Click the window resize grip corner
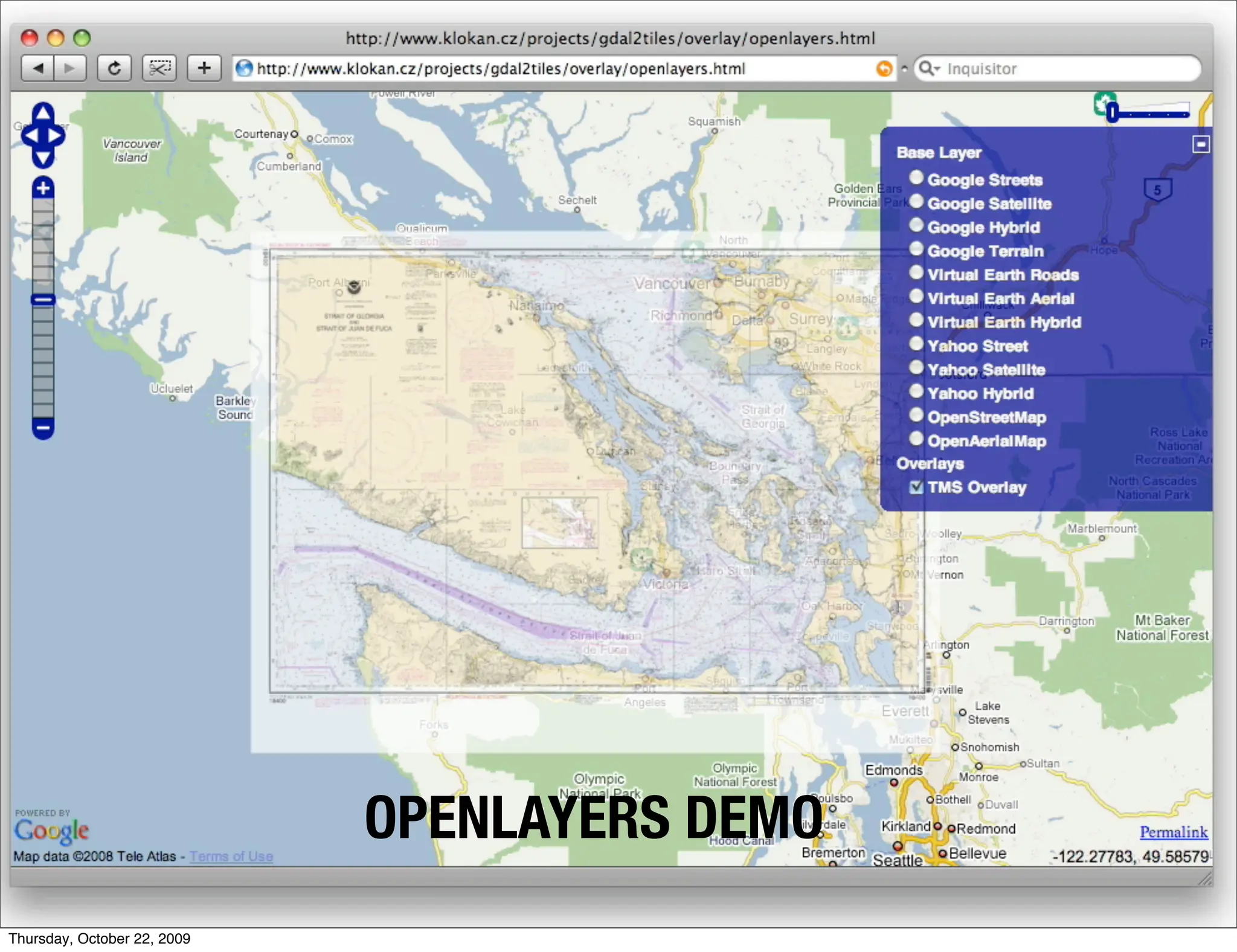The width and height of the screenshot is (1237, 952). tap(1205, 879)
